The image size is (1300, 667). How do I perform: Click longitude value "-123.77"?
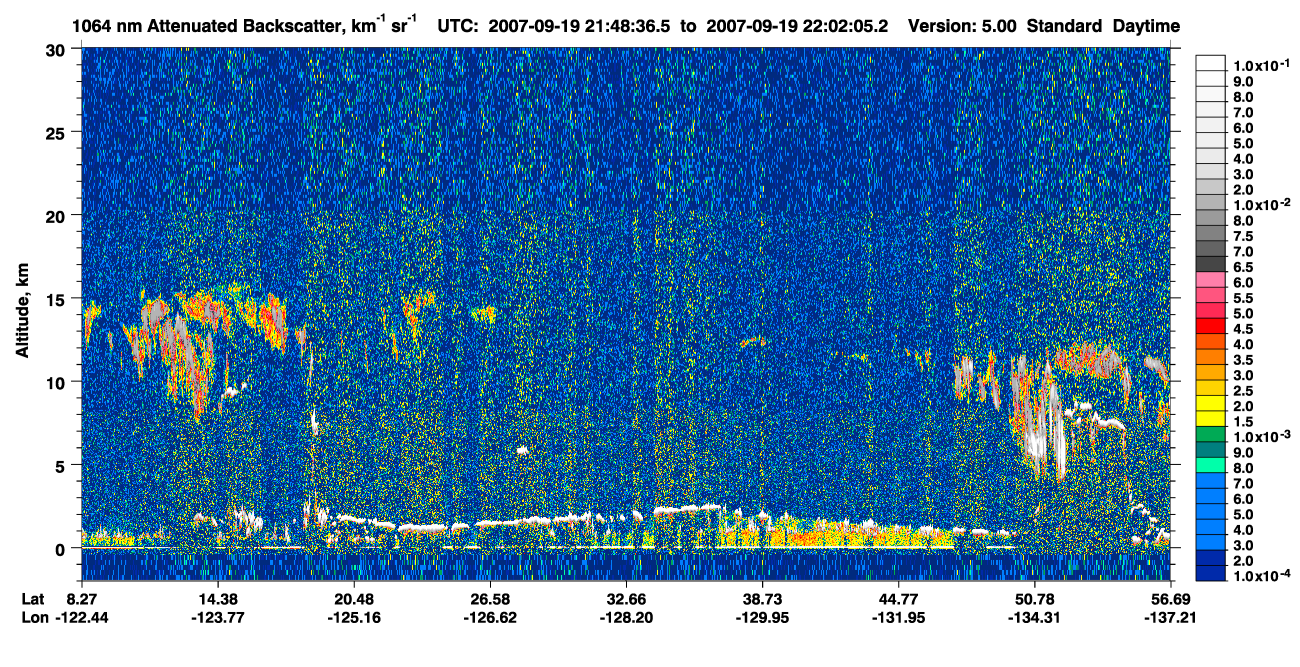click(x=217, y=617)
